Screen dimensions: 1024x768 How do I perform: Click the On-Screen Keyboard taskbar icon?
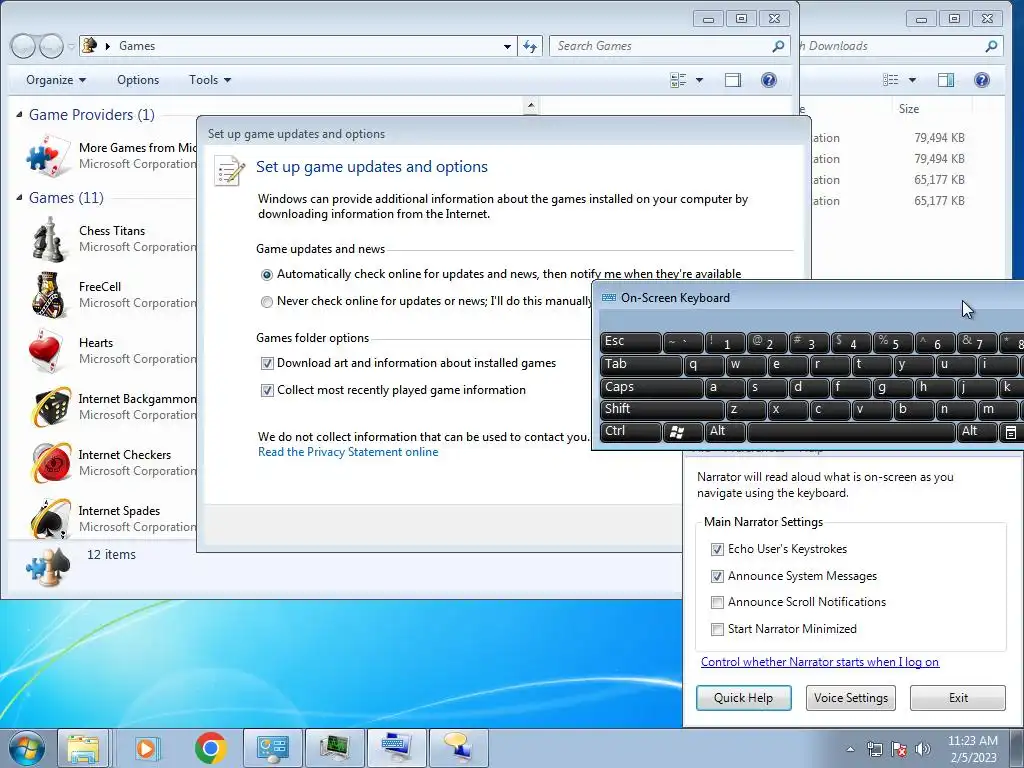pyautogui.click(x=396, y=748)
